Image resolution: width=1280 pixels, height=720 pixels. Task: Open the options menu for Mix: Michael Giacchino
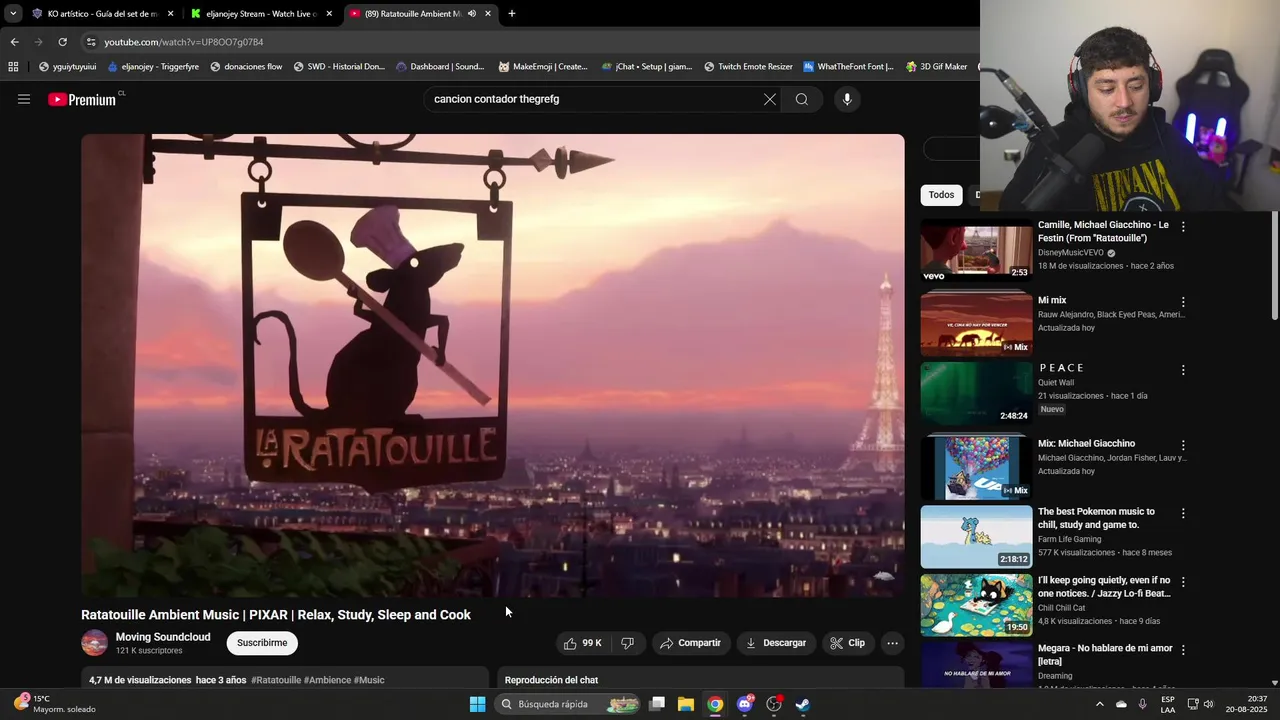1183,445
